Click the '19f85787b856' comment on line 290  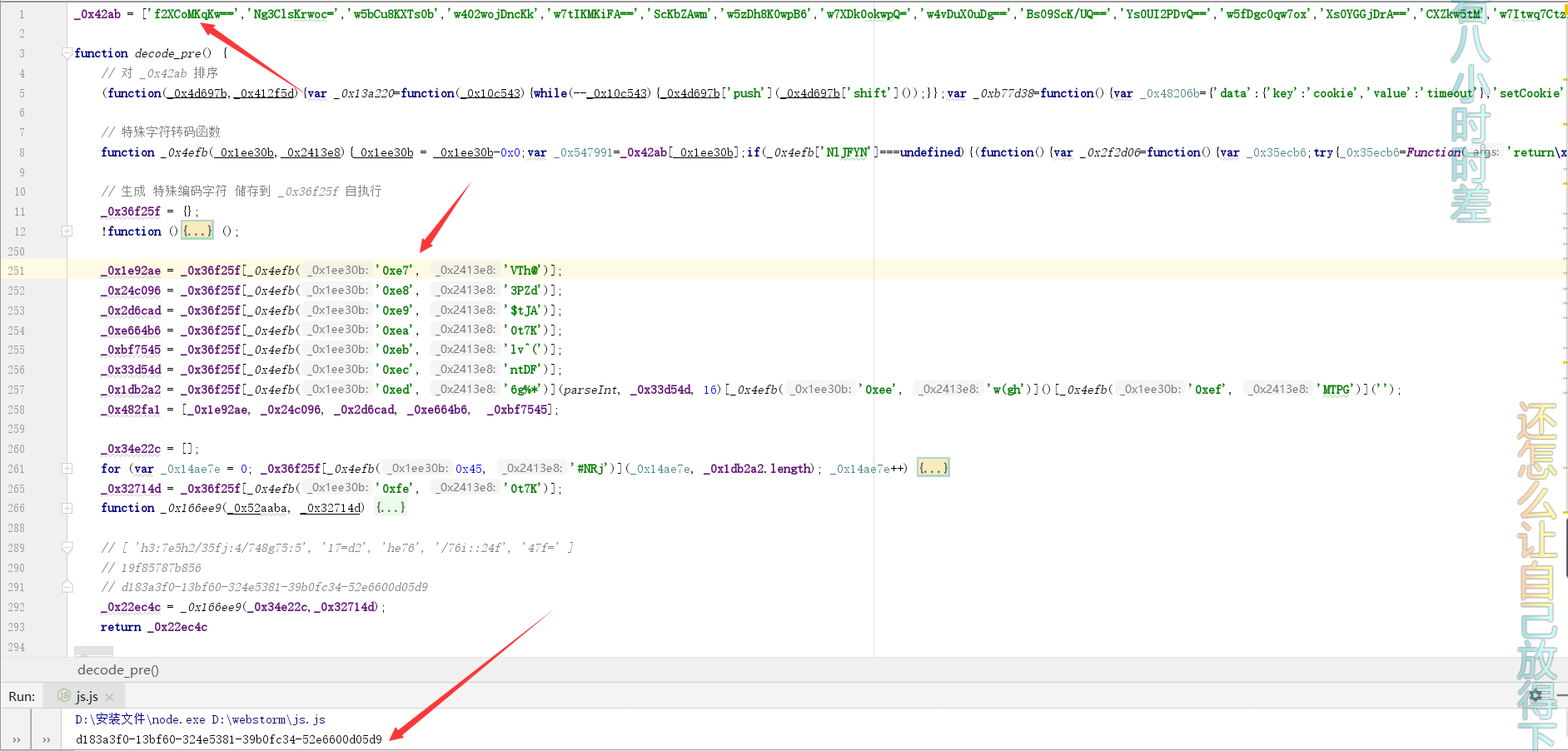[x=151, y=568]
